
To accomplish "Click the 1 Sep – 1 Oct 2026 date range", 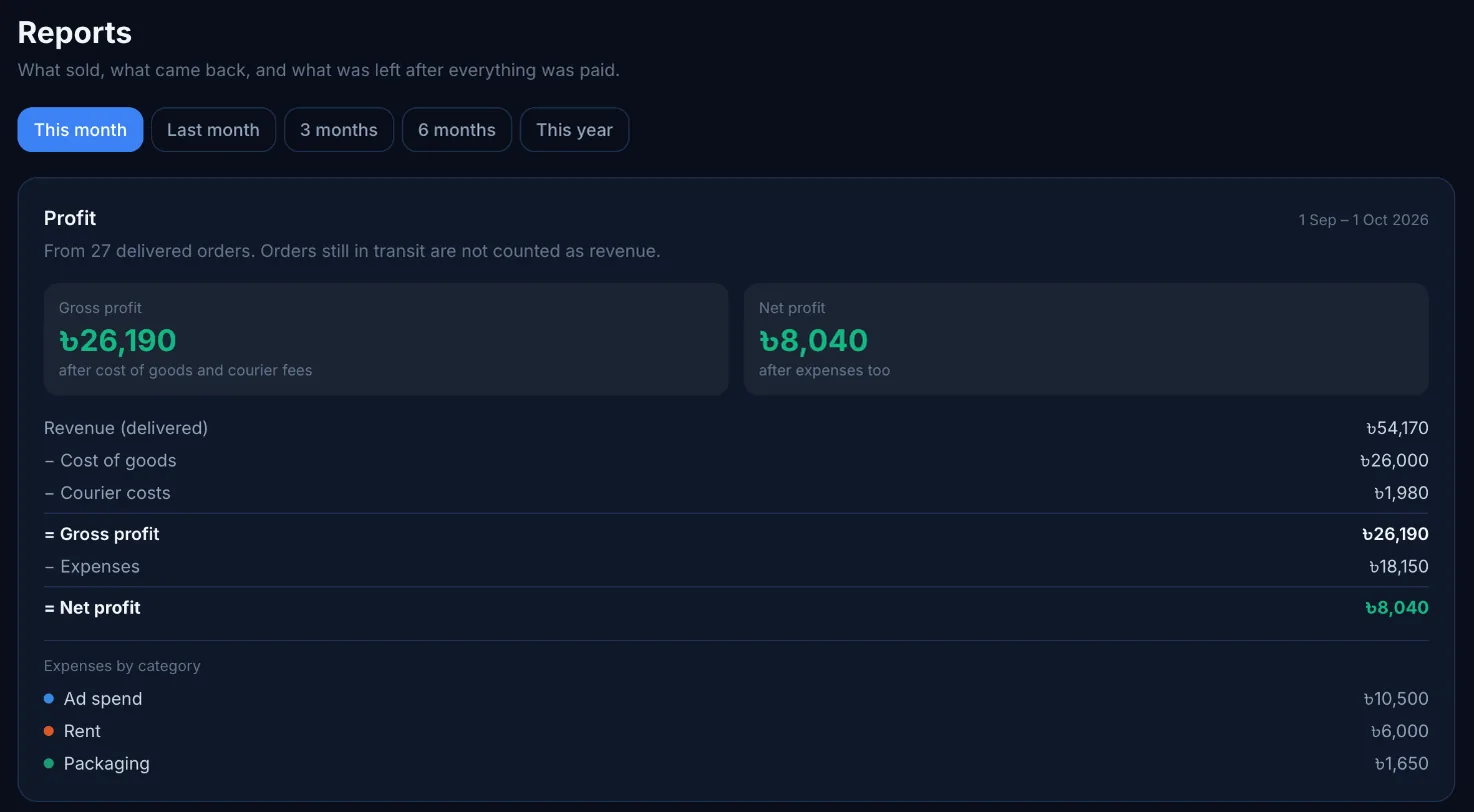I will pyautogui.click(x=1363, y=220).
